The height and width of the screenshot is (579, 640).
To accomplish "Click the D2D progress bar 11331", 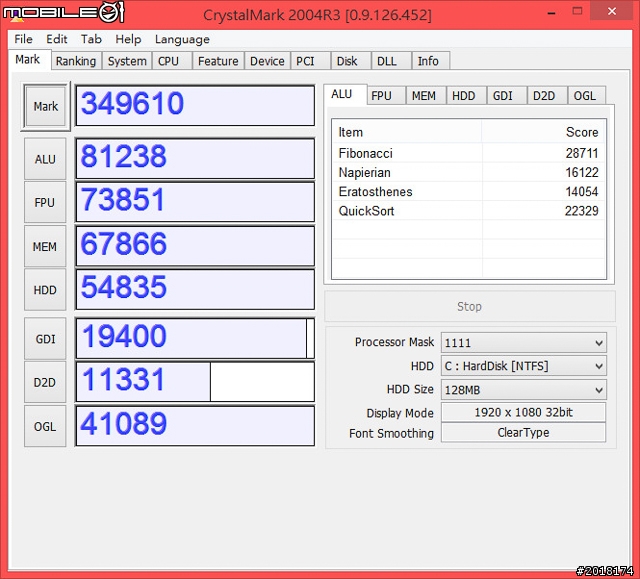I will 195,382.
